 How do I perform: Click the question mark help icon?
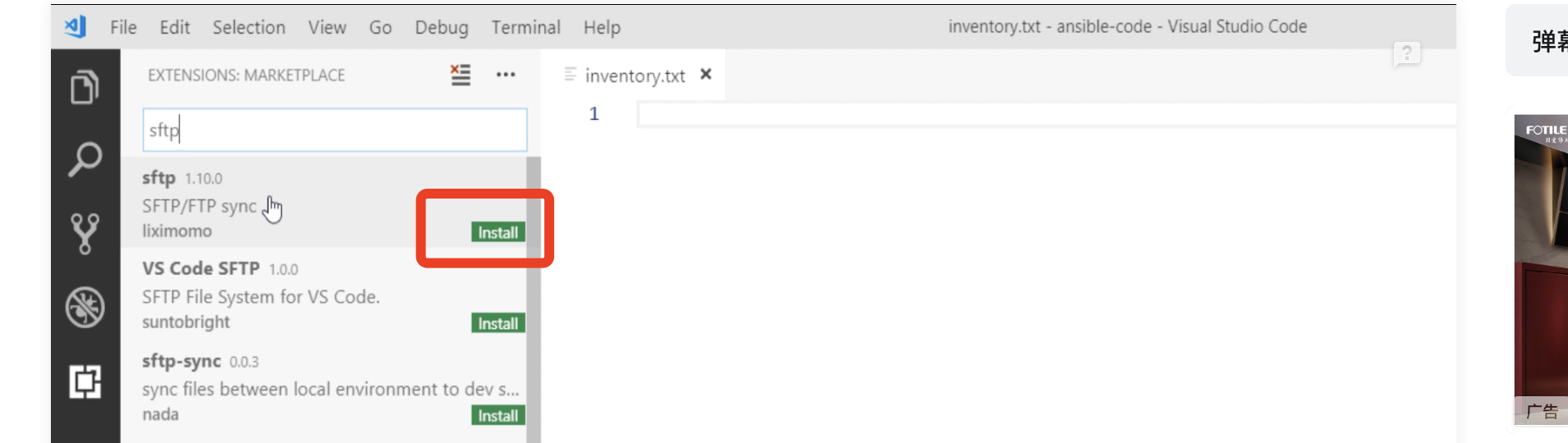[1406, 53]
